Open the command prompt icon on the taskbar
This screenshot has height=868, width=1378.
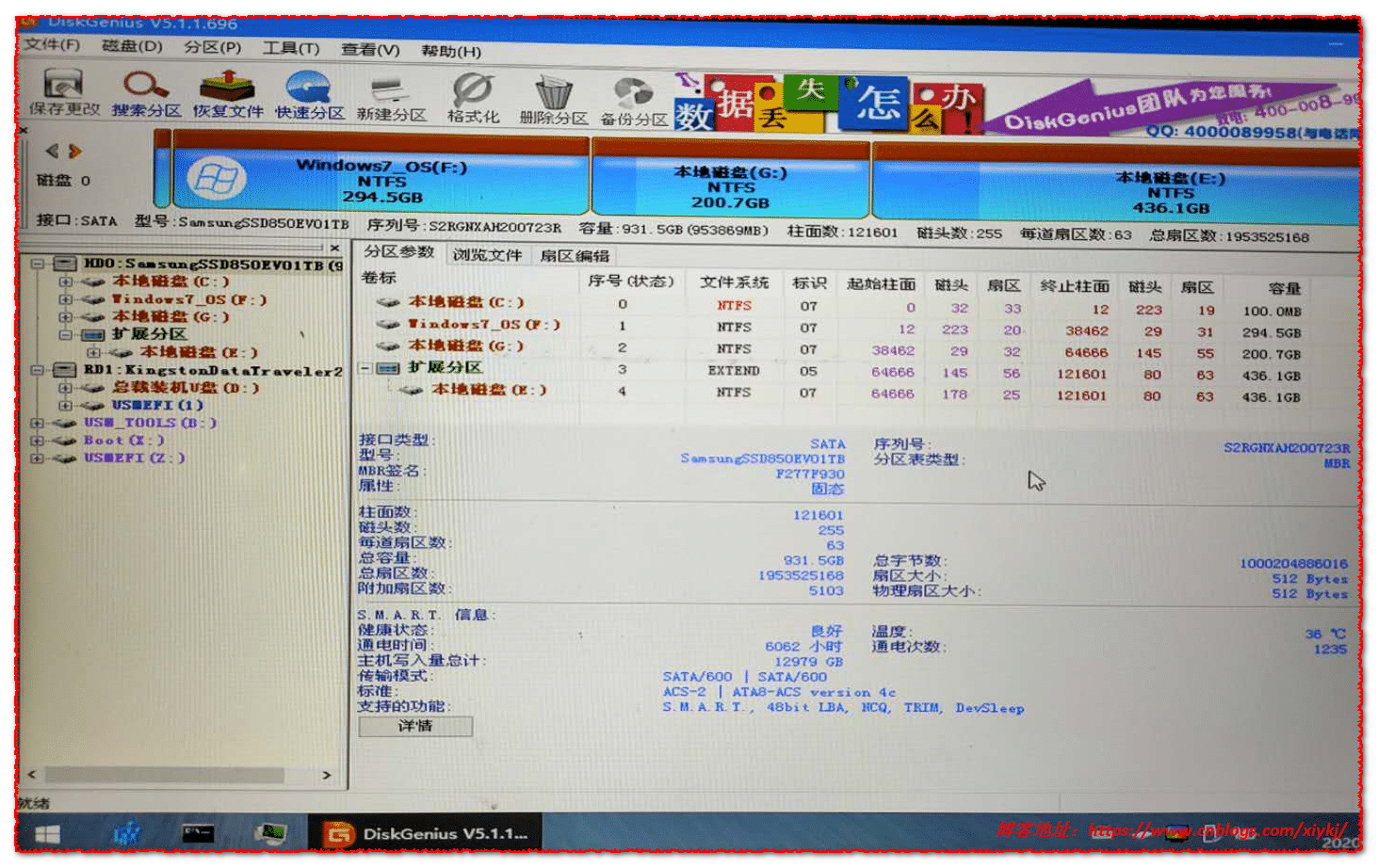tap(198, 834)
